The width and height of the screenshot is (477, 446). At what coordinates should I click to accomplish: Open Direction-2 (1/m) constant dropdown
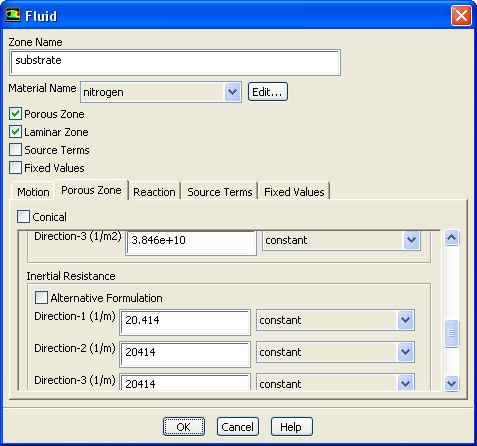click(x=405, y=352)
